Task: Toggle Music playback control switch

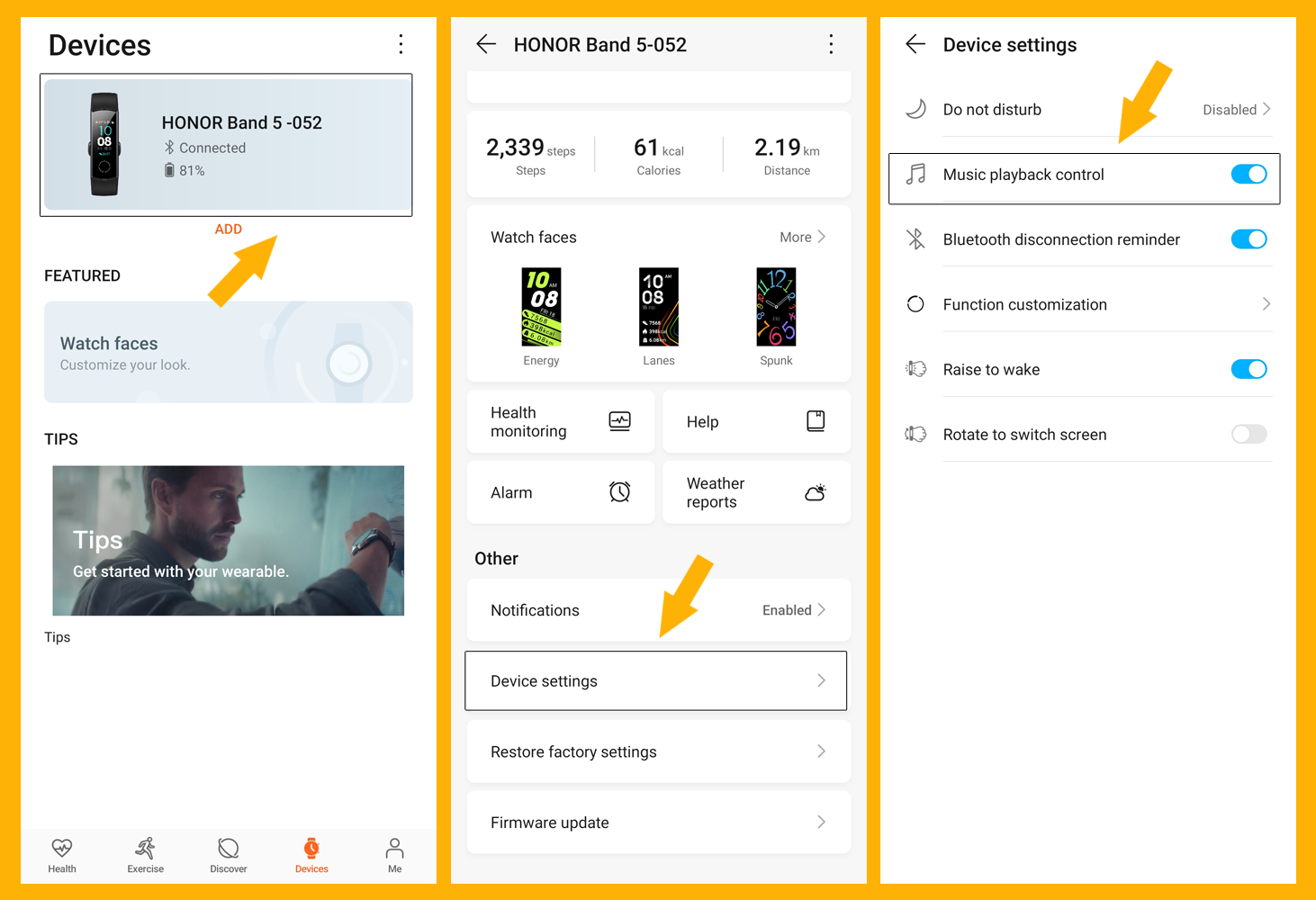Action: (x=1248, y=175)
